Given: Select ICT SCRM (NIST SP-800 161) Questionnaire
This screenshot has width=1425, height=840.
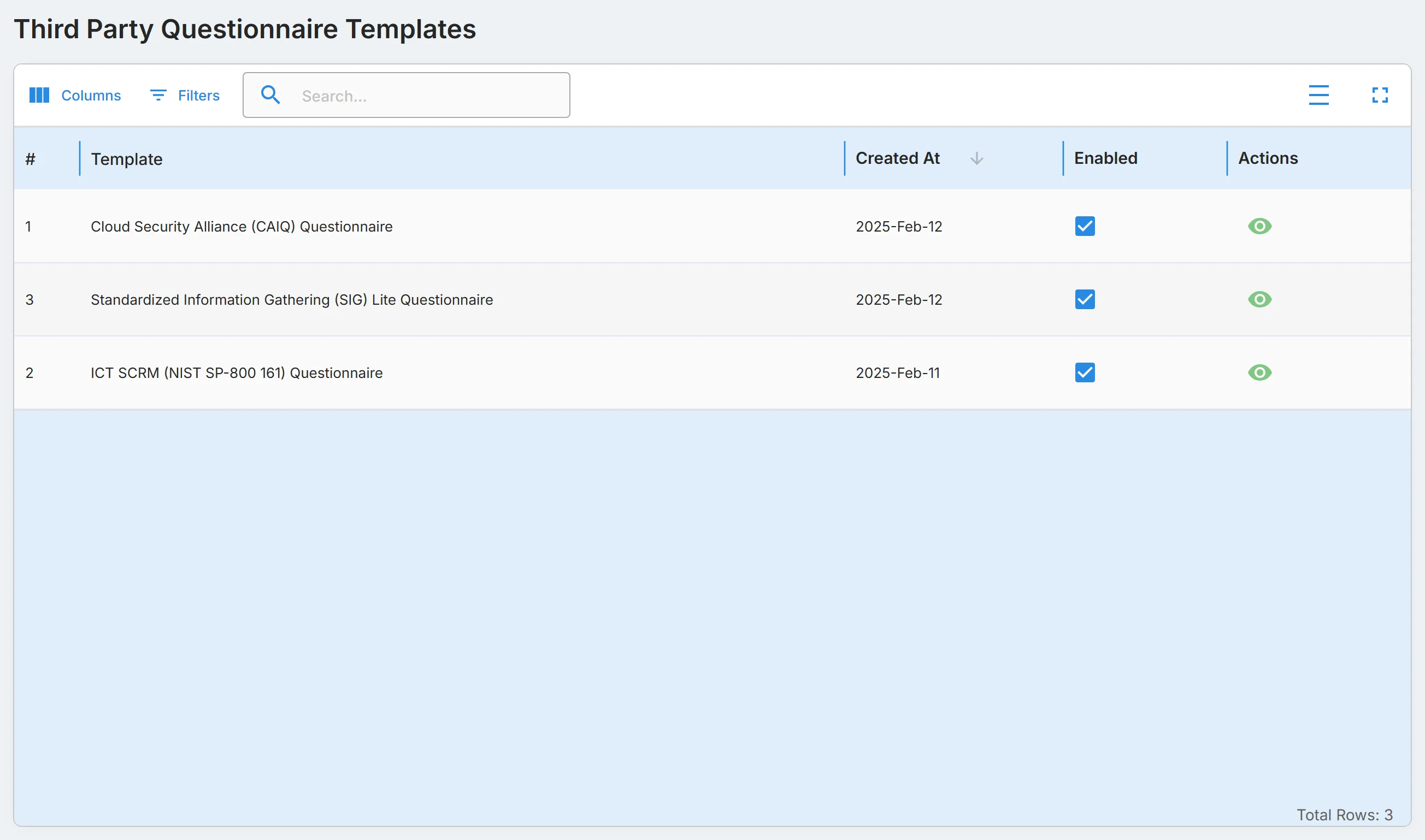Looking at the screenshot, I should (237, 372).
